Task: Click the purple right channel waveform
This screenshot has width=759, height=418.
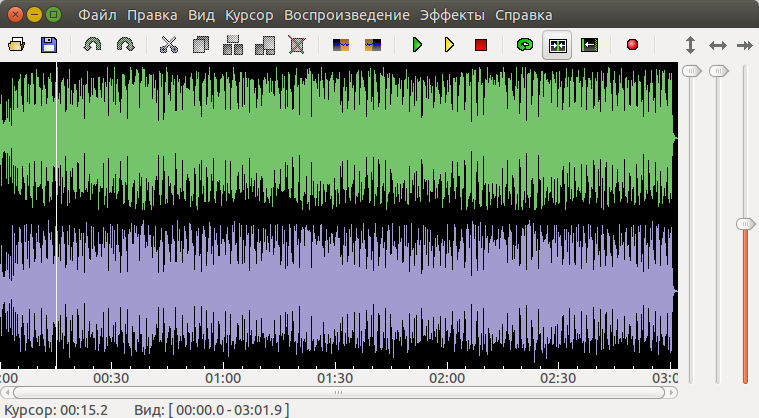Action: 339,291
